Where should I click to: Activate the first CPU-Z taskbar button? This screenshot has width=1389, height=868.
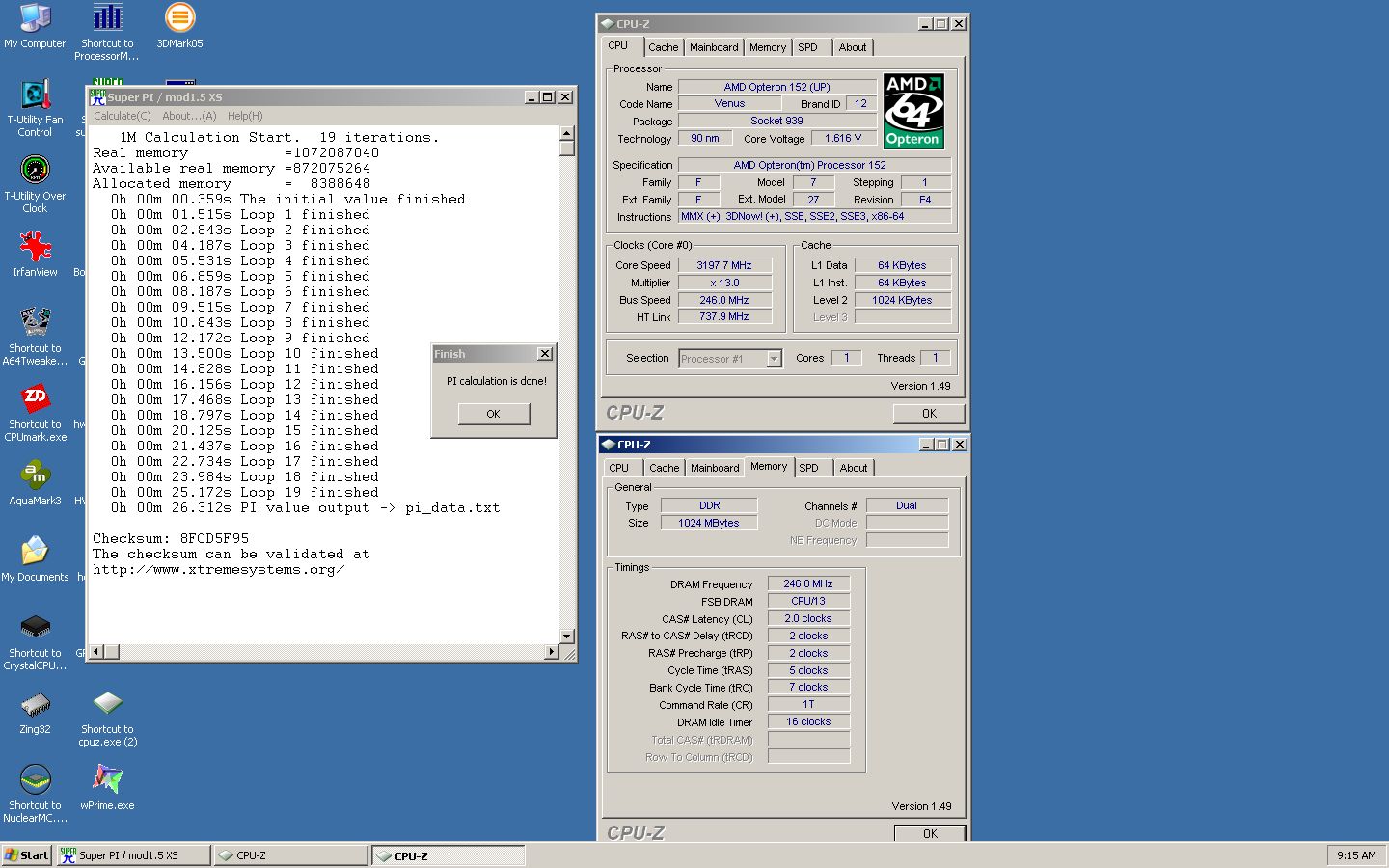coord(290,855)
